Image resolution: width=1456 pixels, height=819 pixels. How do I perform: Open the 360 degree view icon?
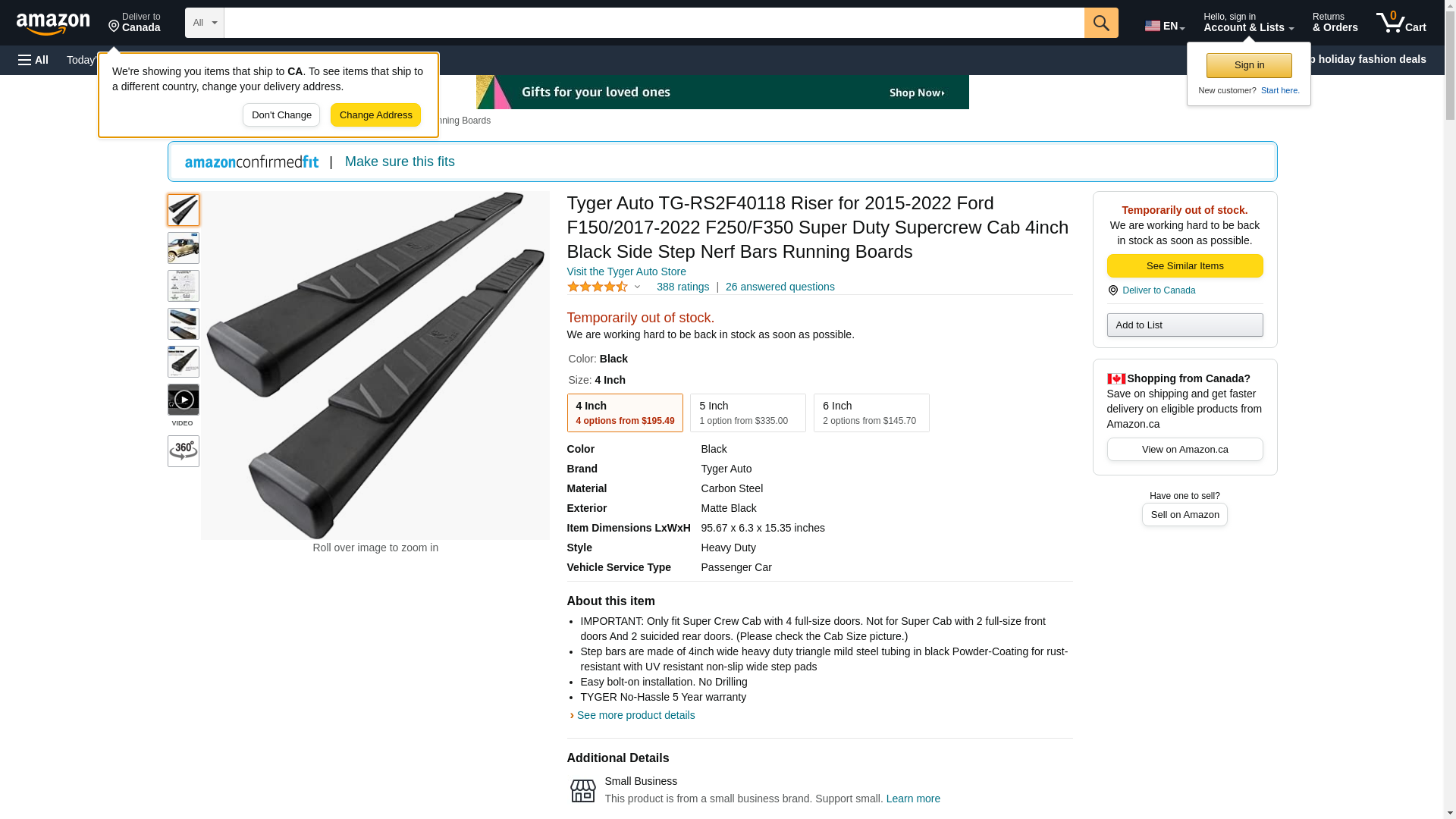184,451
